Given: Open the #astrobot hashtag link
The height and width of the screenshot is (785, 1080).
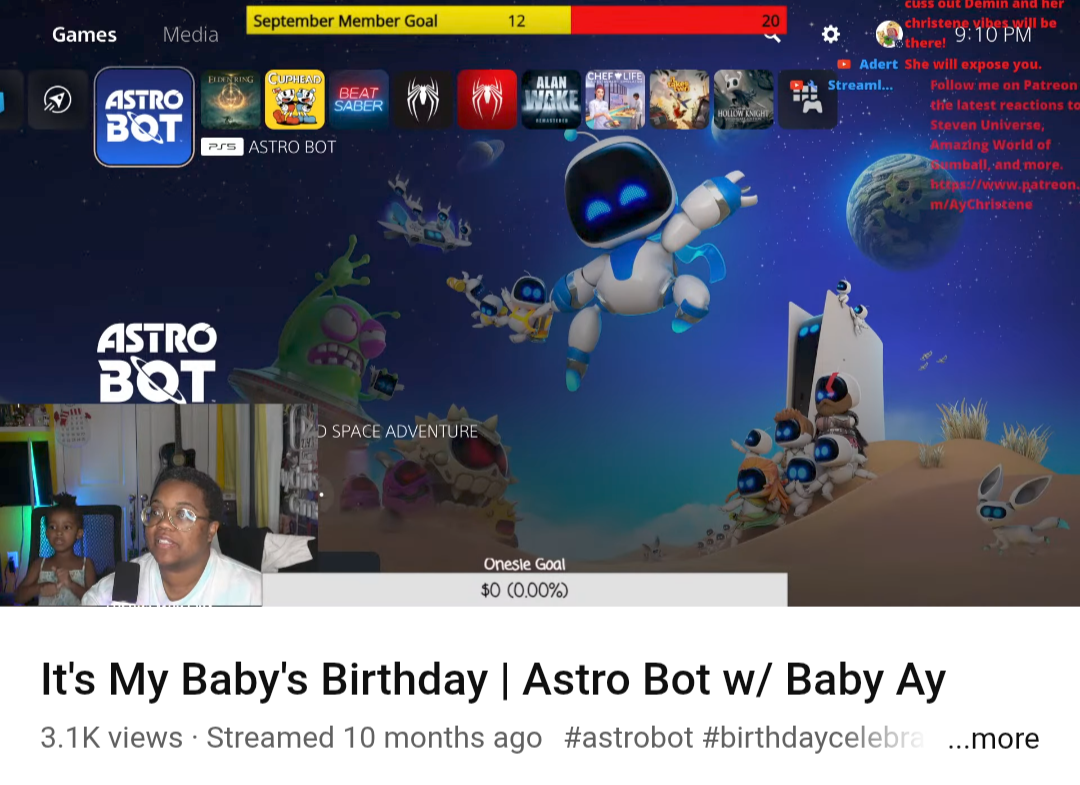Looking at the screenshot, I should [x=628, y=737].
